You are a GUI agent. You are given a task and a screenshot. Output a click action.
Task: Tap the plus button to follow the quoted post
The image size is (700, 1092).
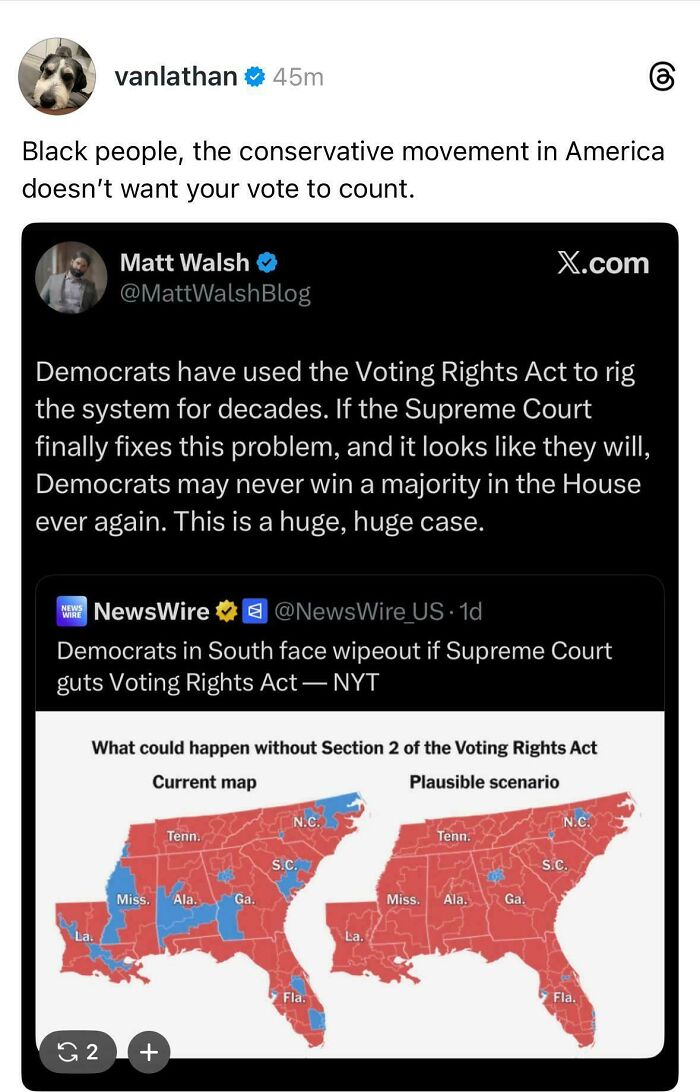149,1052
